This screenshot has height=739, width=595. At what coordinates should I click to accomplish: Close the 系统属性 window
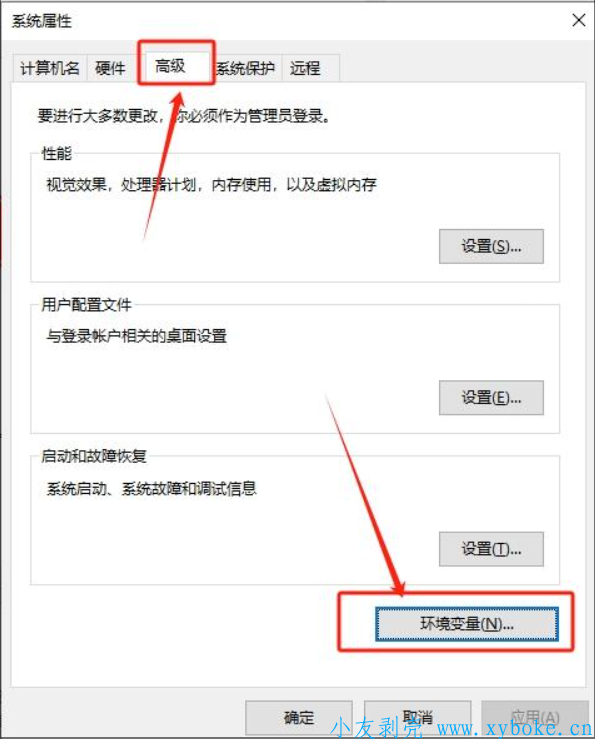[578, 20]
